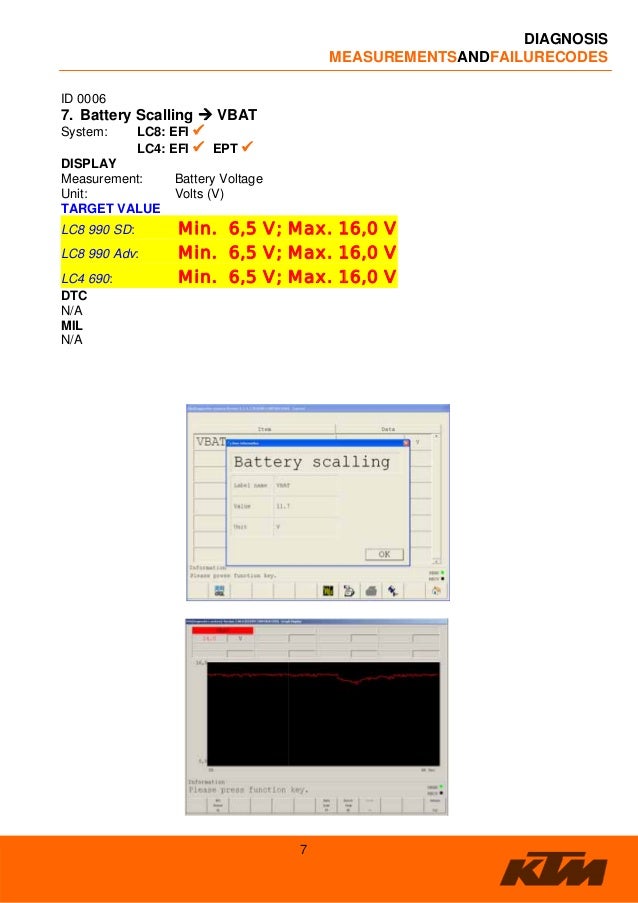Click the orange check mark after 'LC8: EFI'
This screenshot has width=638, height=903.
[x=199, y=130]
